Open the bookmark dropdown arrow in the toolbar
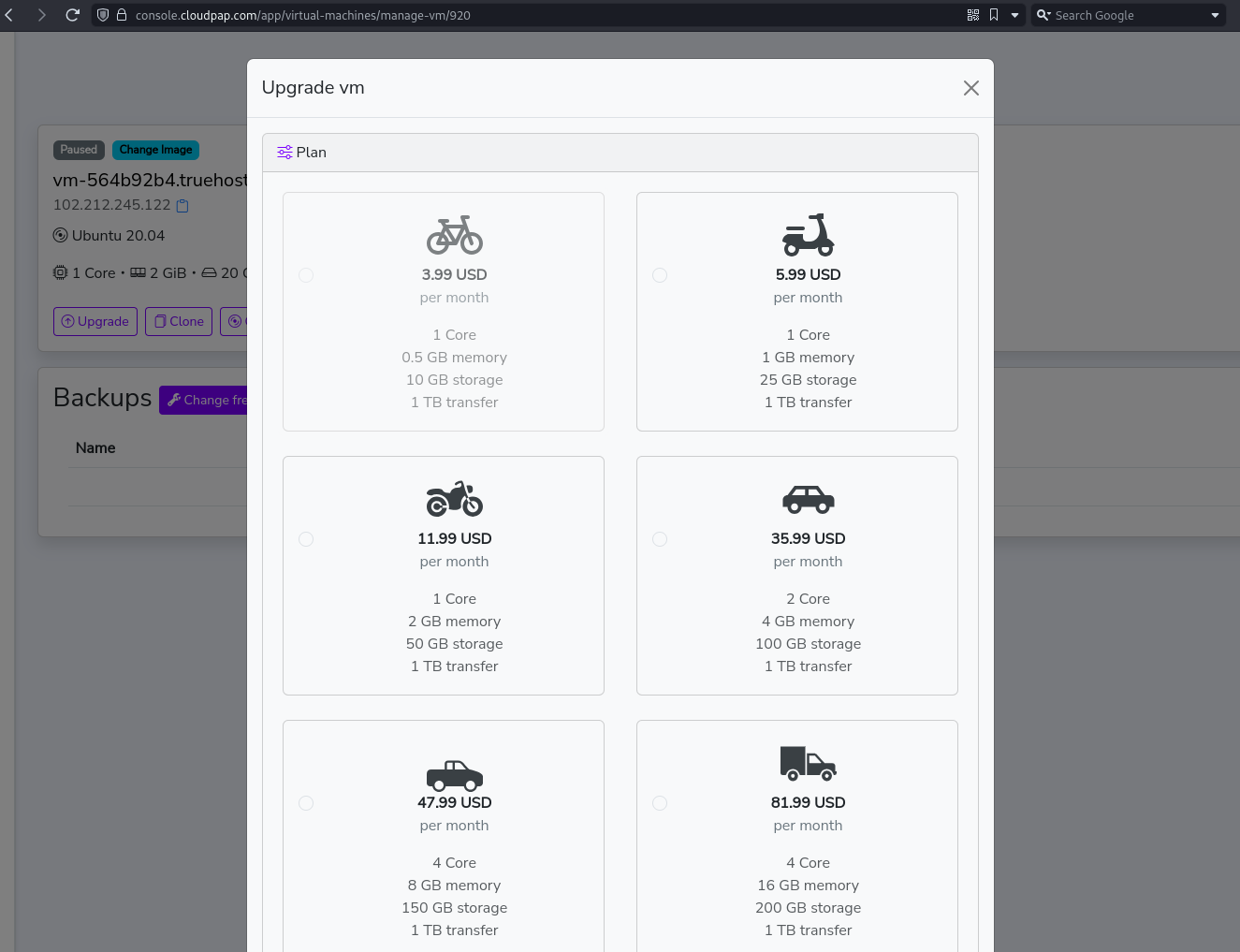This screenshot has height=952, width=1240. point(1014,15)
